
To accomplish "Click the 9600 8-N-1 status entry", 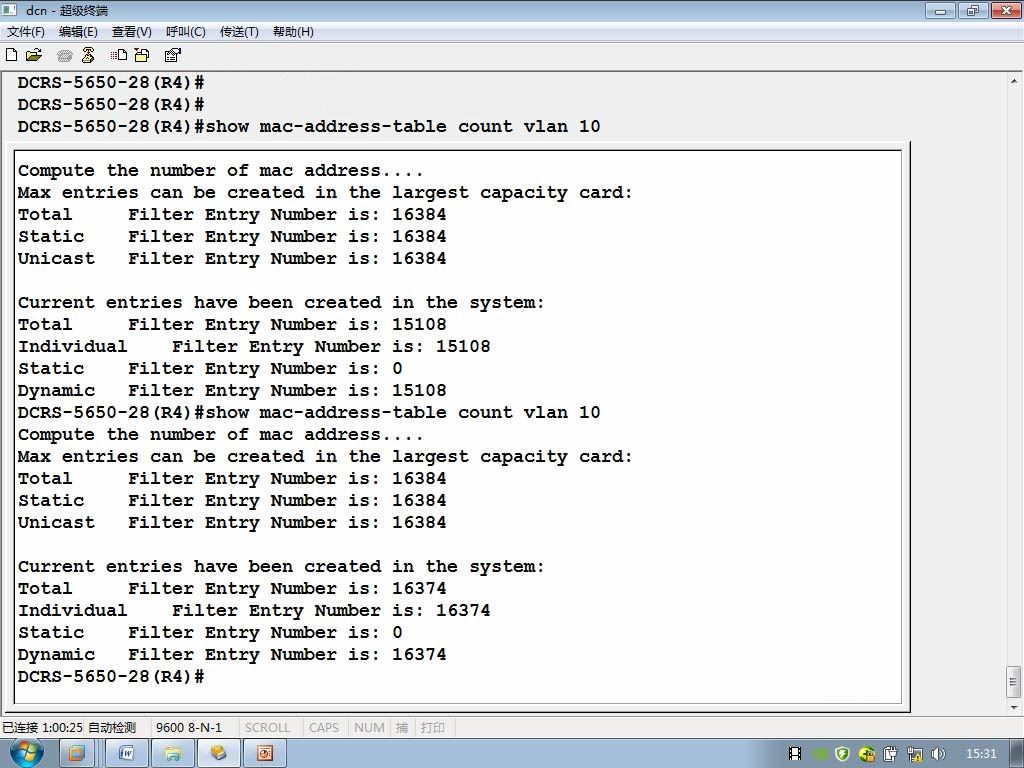I will pyautogui.click(x=189, y=728).
